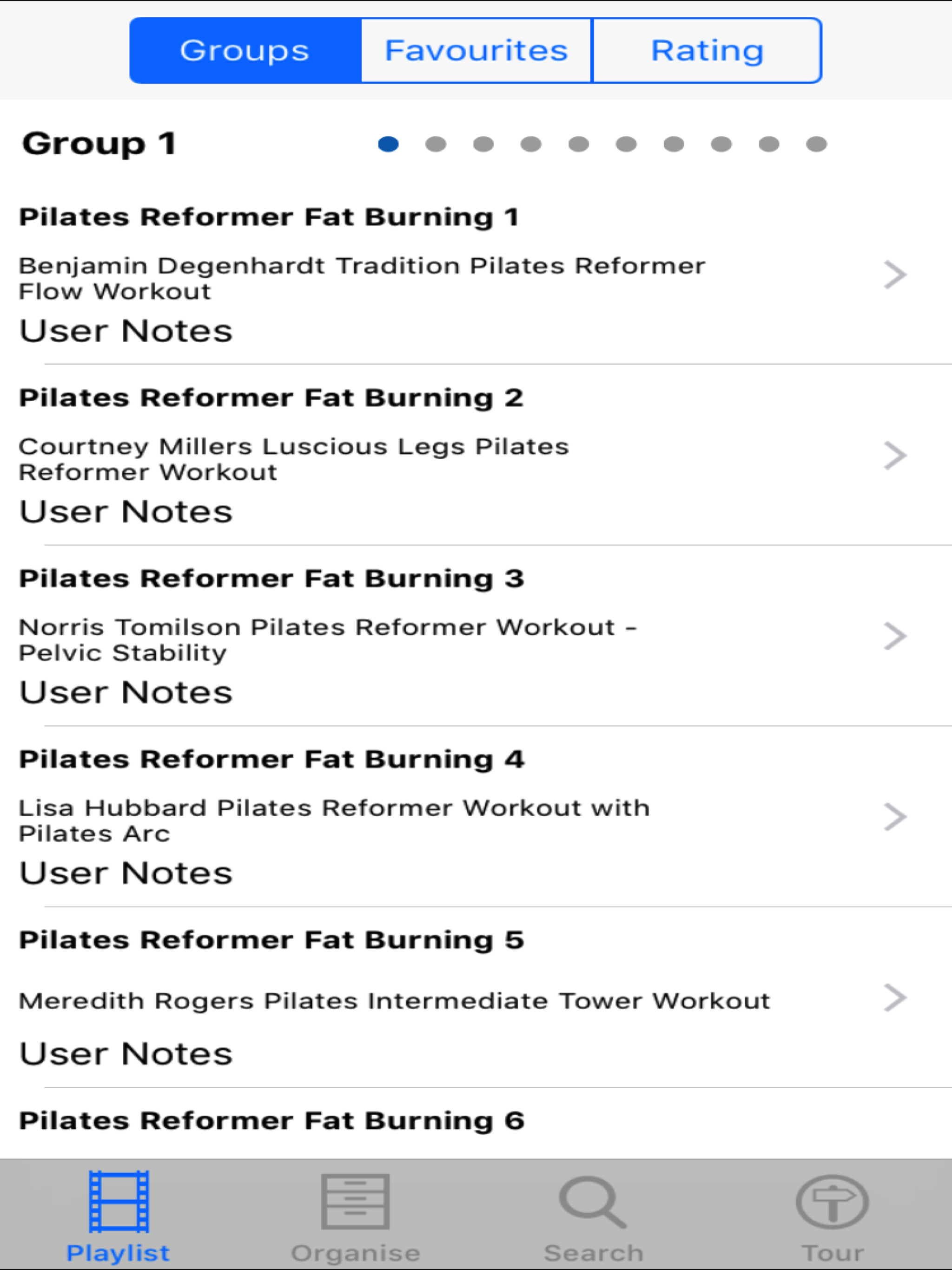Tap the Search magnifying glass icon
The height and width of the screenshot is (1270, 952).
pyautogui.click(x=593, y=1202)
